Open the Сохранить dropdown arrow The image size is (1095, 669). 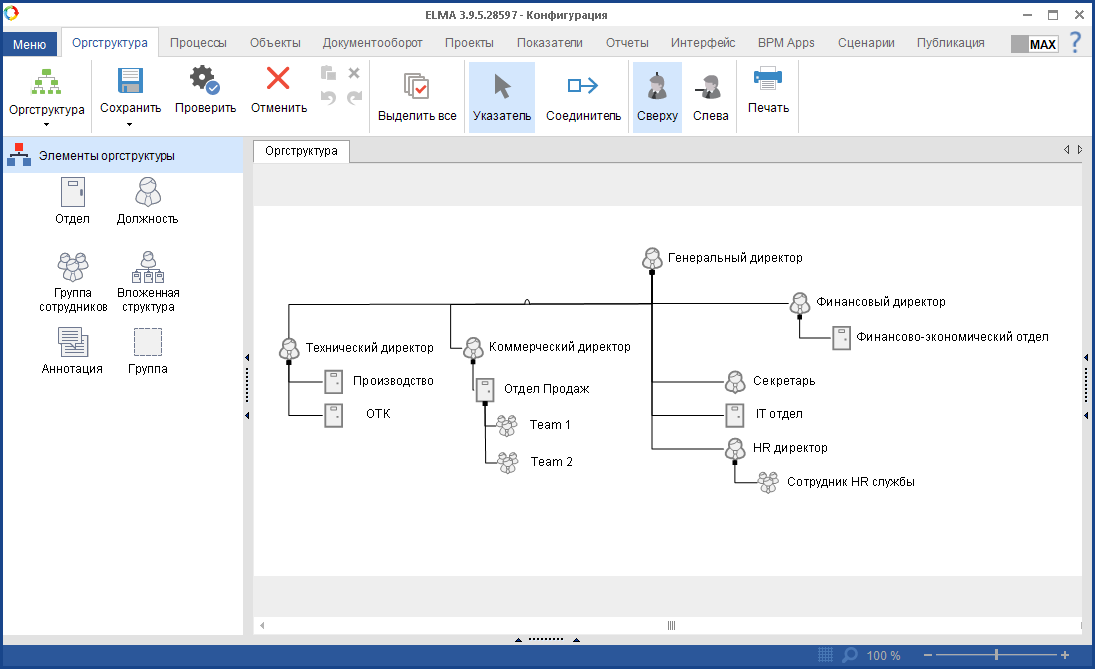coord(130,125)
